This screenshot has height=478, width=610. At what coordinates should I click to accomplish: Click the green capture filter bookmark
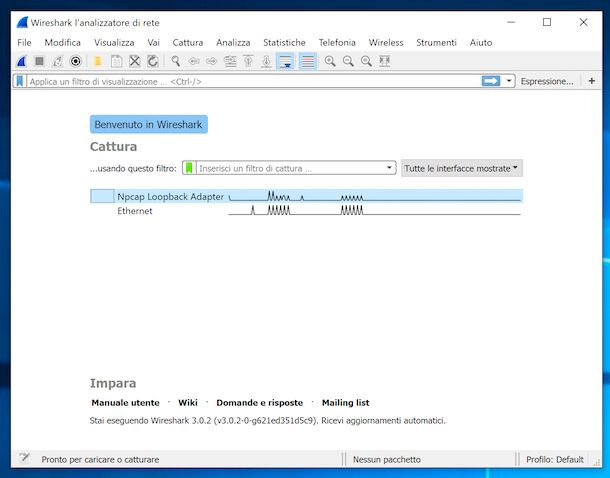click(x=189, y=168)
